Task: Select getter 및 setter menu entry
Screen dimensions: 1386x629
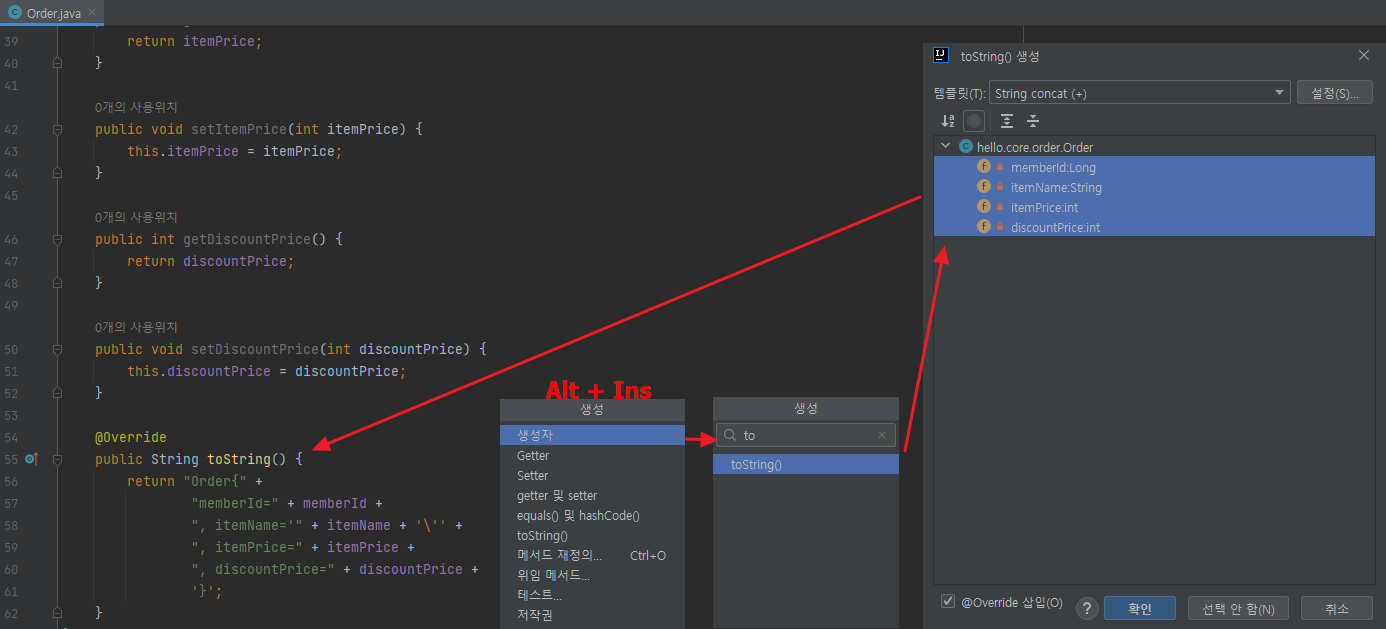Action: click(592, 495)
